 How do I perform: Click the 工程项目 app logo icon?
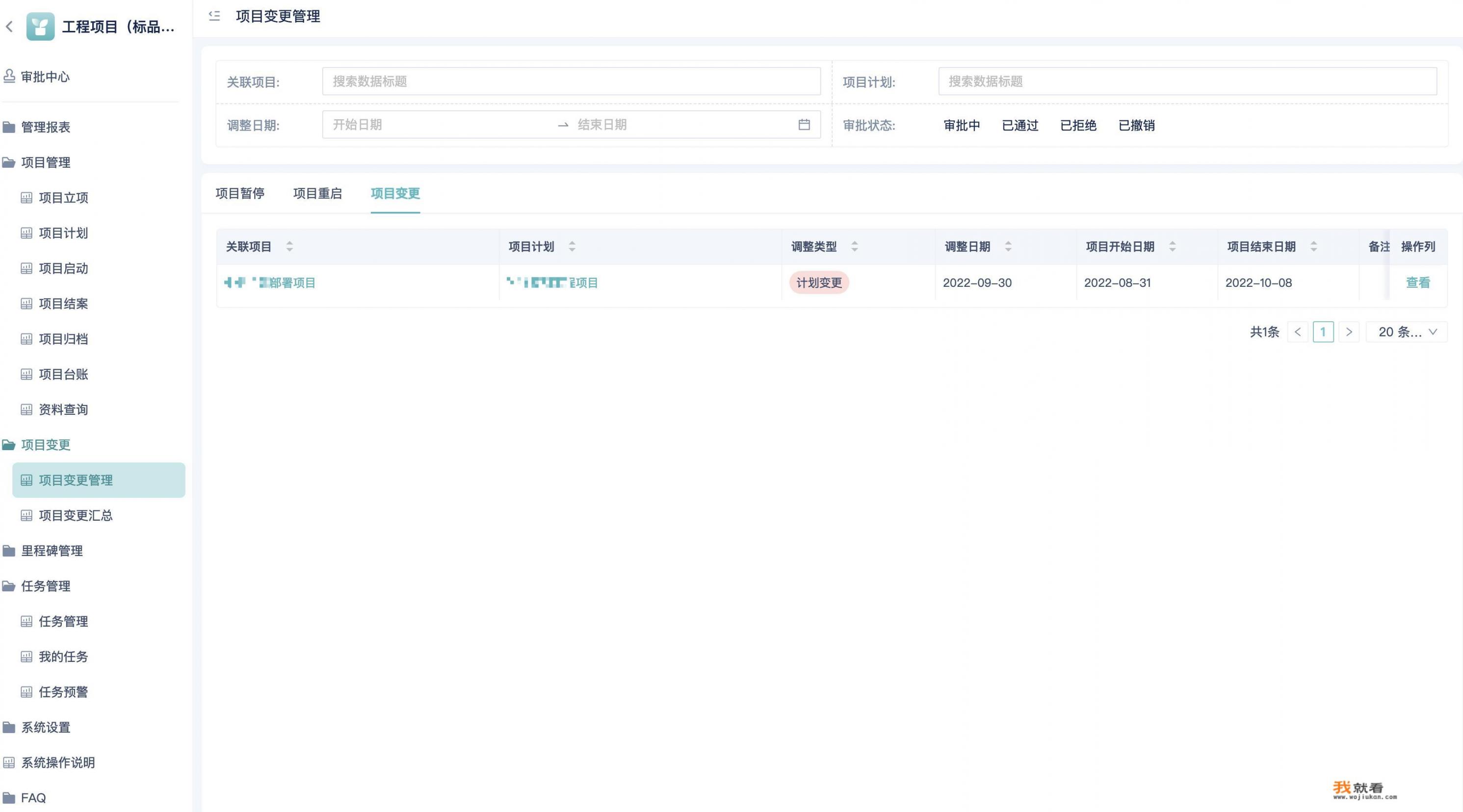point(40,26)
